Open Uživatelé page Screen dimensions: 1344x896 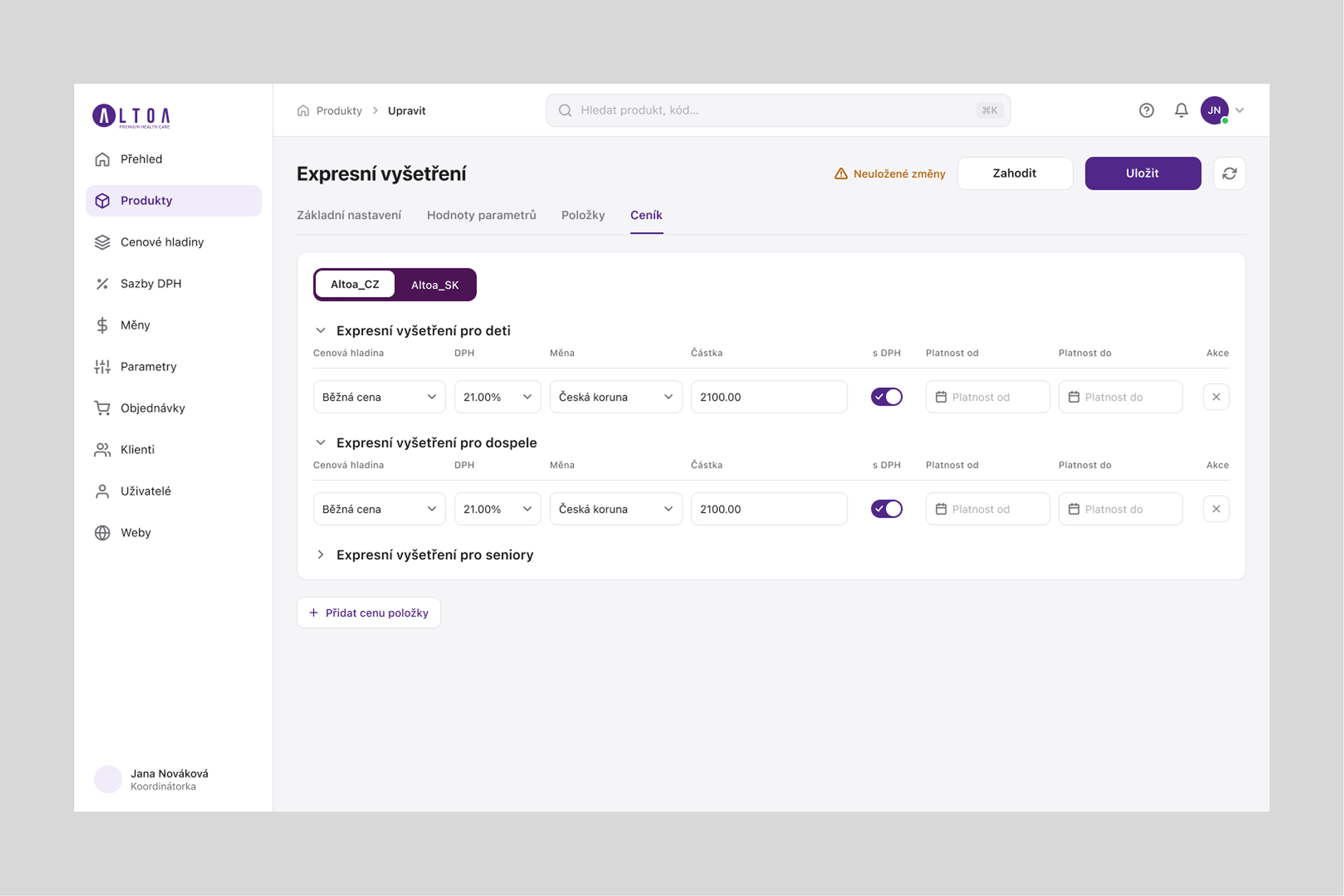click(x=173, y=492)
